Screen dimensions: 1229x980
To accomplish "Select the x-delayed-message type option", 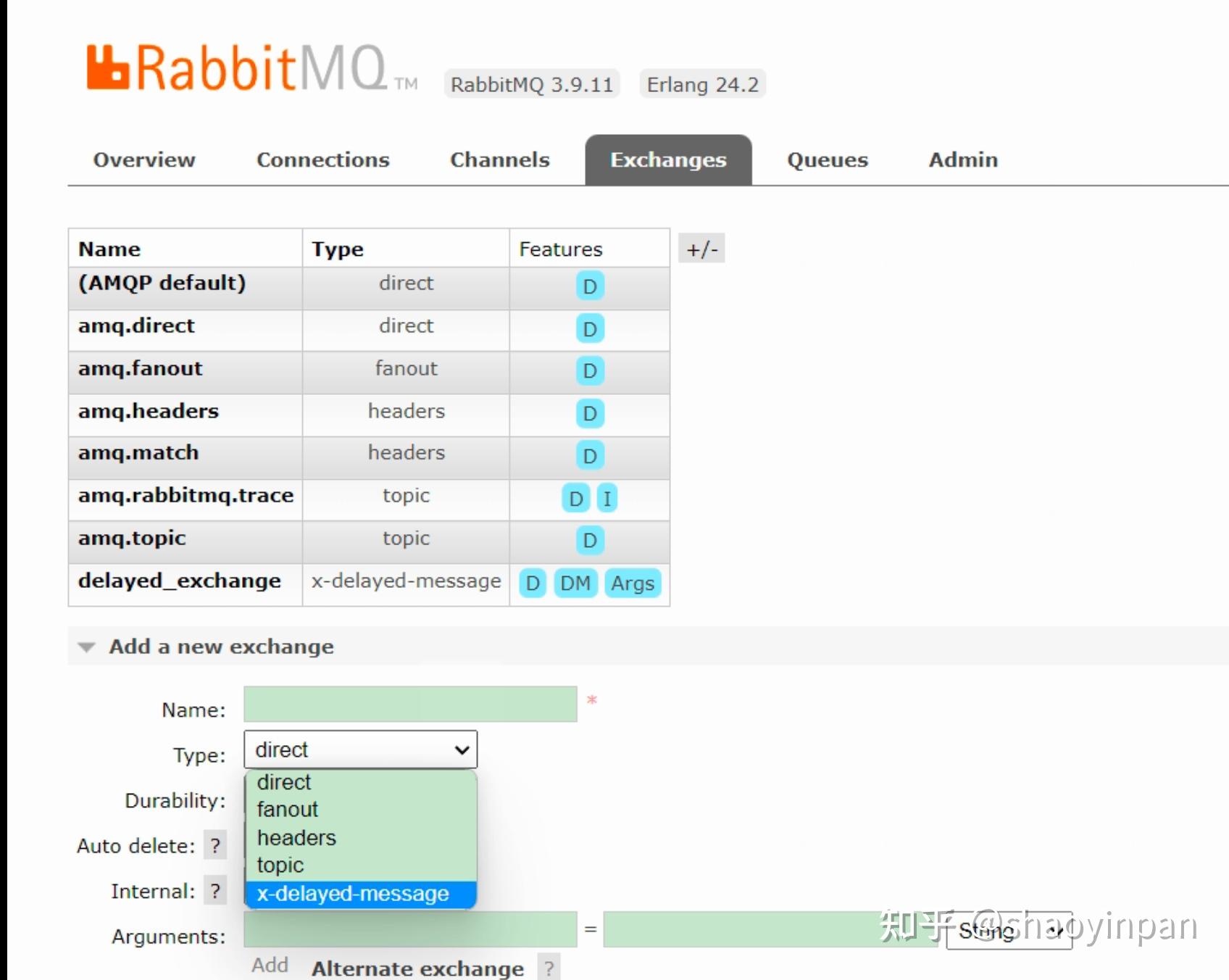I will click(361, 894).
